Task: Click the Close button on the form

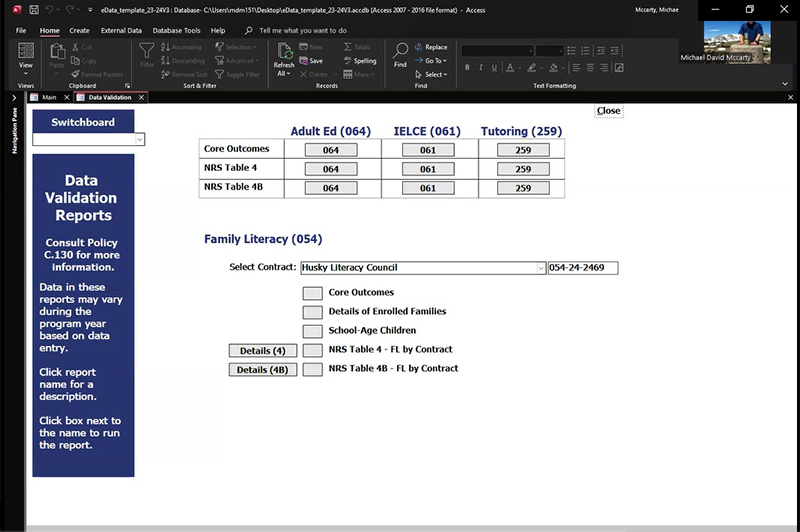Action: (609, 111)
